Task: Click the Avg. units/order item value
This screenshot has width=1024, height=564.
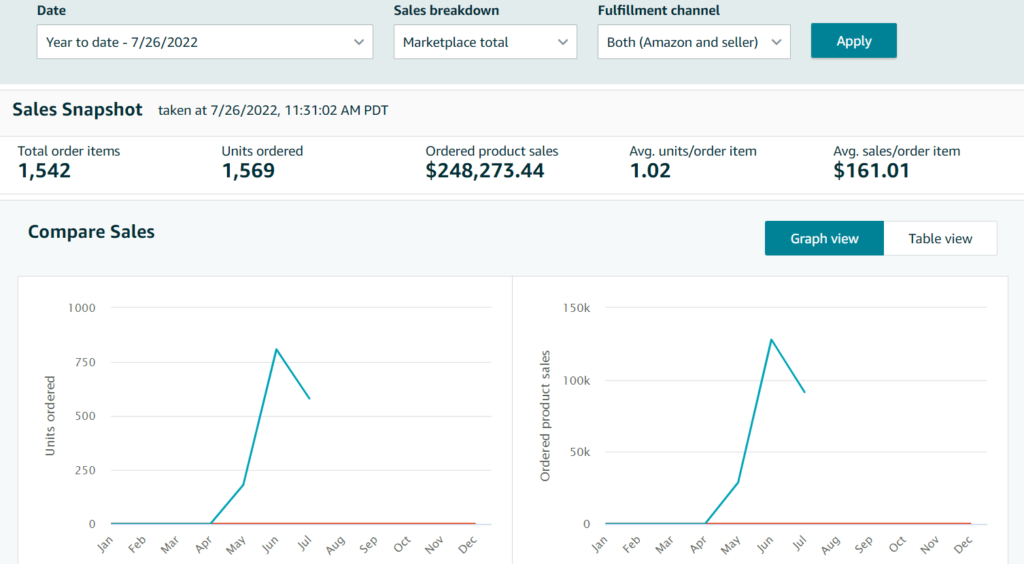Action: (650, 171)
